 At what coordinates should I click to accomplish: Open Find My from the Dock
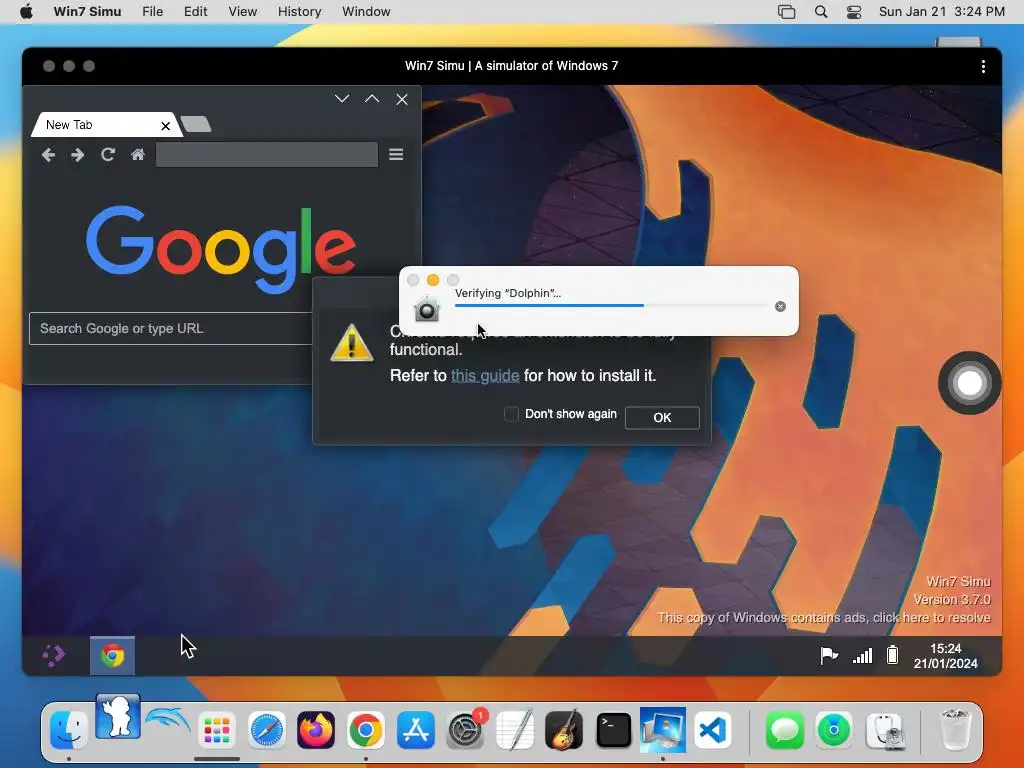click(834, 729)
